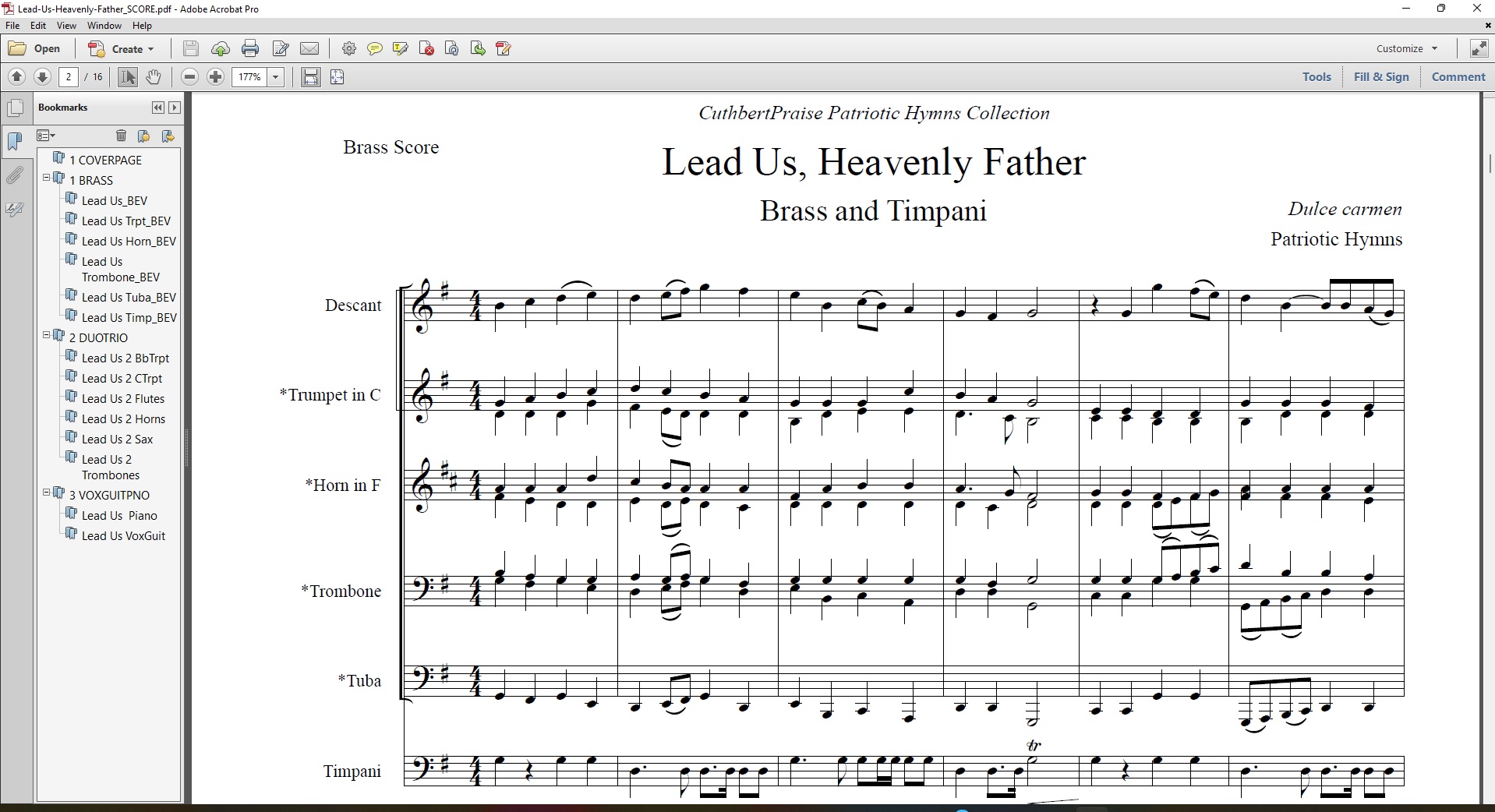Click the new bookmark icon
This screenshot has width=1495, height=812.
point(143,136)
